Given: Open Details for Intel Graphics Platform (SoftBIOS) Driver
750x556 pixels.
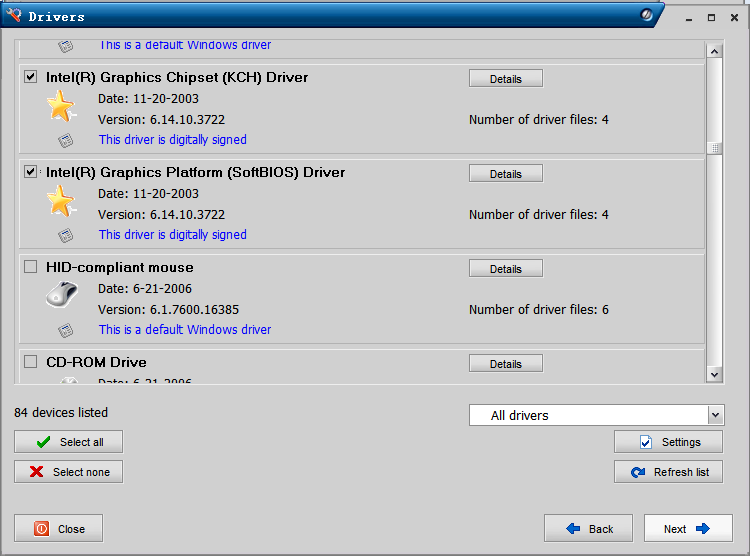Looking at the screenshot, I should tap(506, 173).
